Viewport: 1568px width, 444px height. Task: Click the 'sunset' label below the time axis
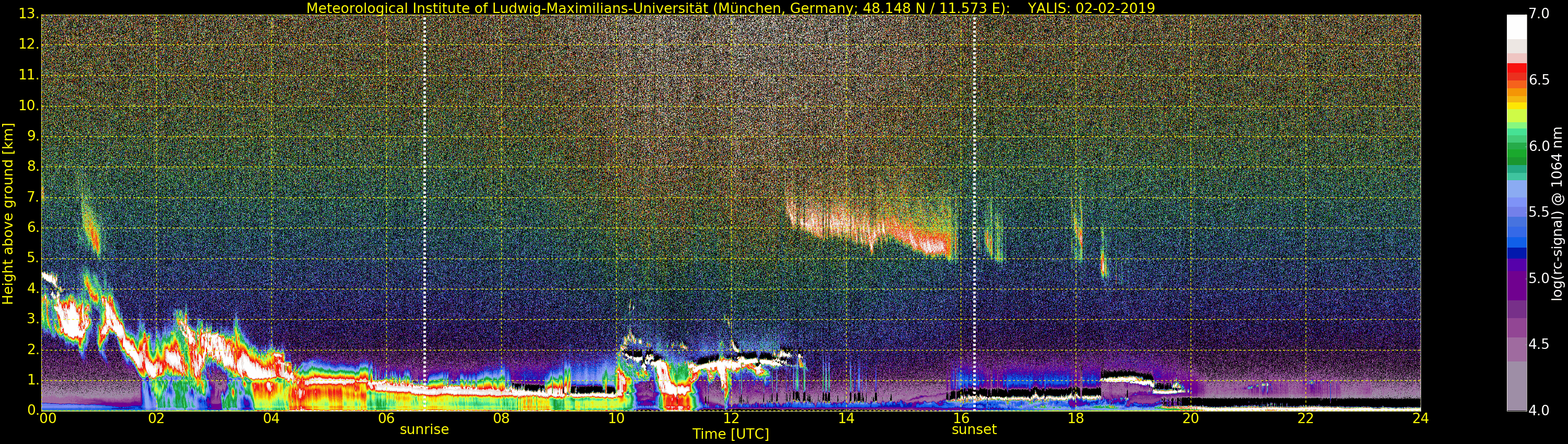coord(974,429)
